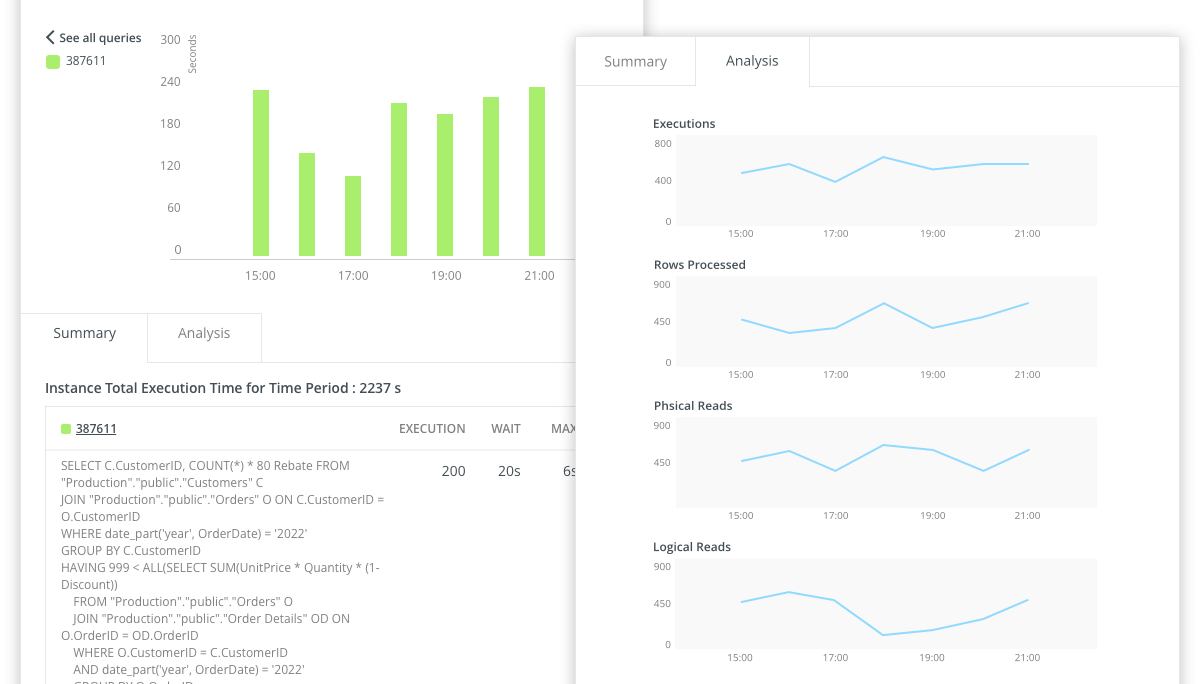Screen dimensions: 1200x684
Task: Switch to the Analysis tab in the left panel
Action: (204, 332)
